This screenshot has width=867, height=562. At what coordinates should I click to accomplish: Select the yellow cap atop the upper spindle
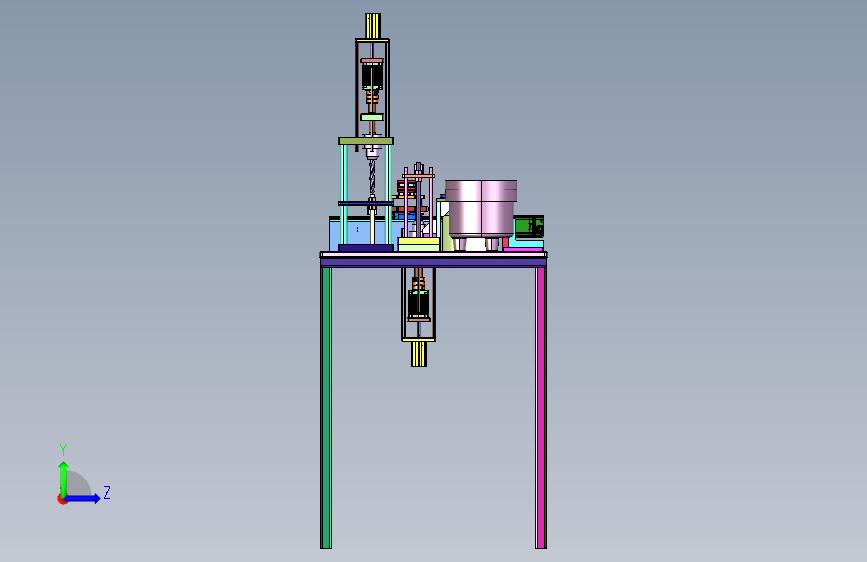pos(373,26)
